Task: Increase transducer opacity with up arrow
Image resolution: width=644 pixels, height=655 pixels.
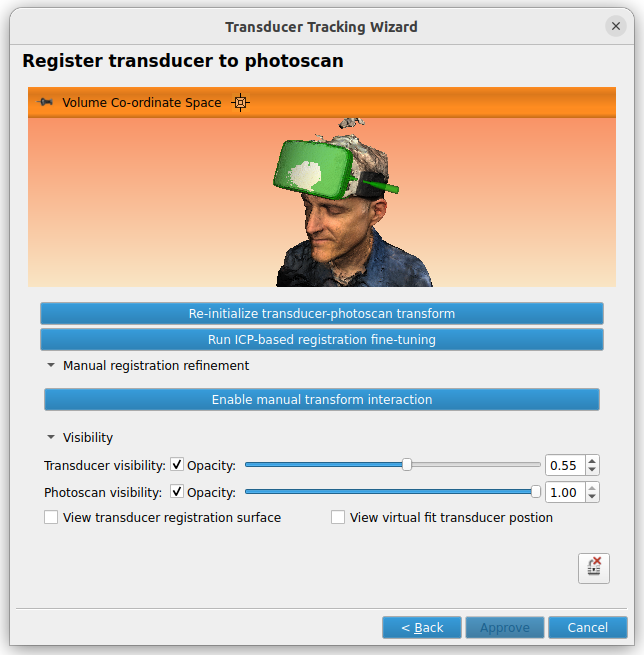Action: (x=592, y=461)
